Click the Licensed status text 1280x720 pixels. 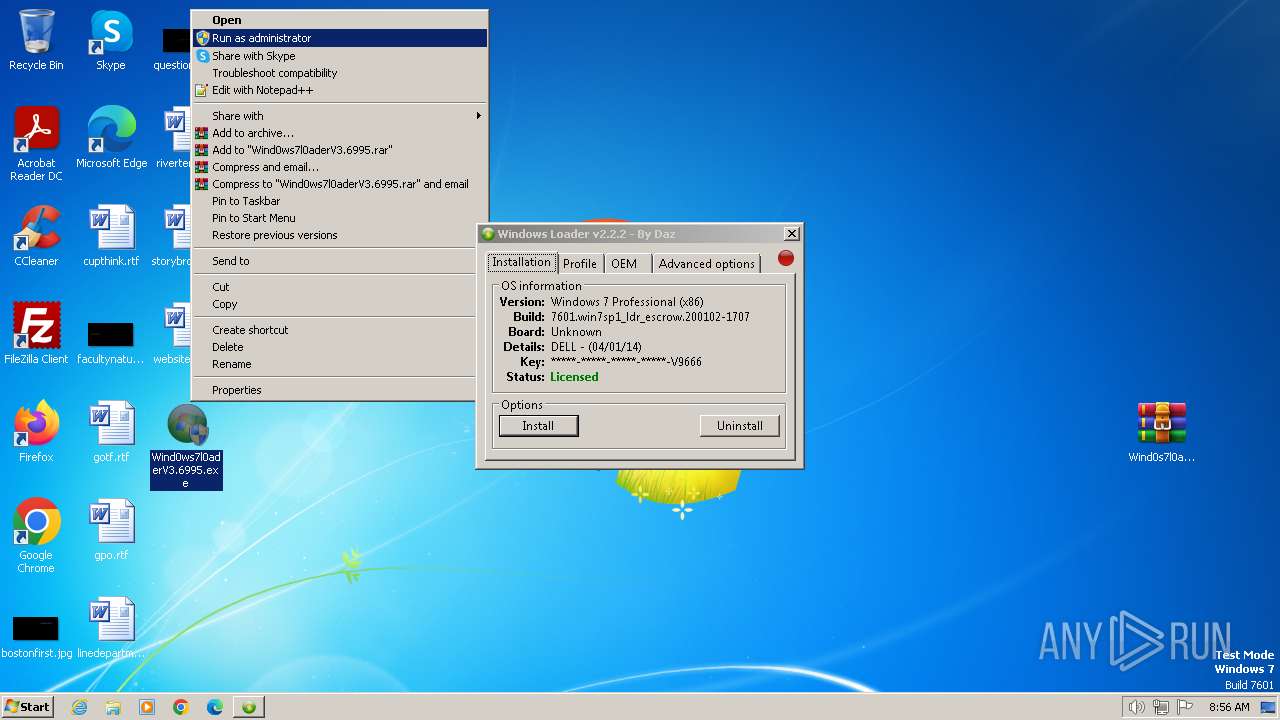tap(574, 377)
